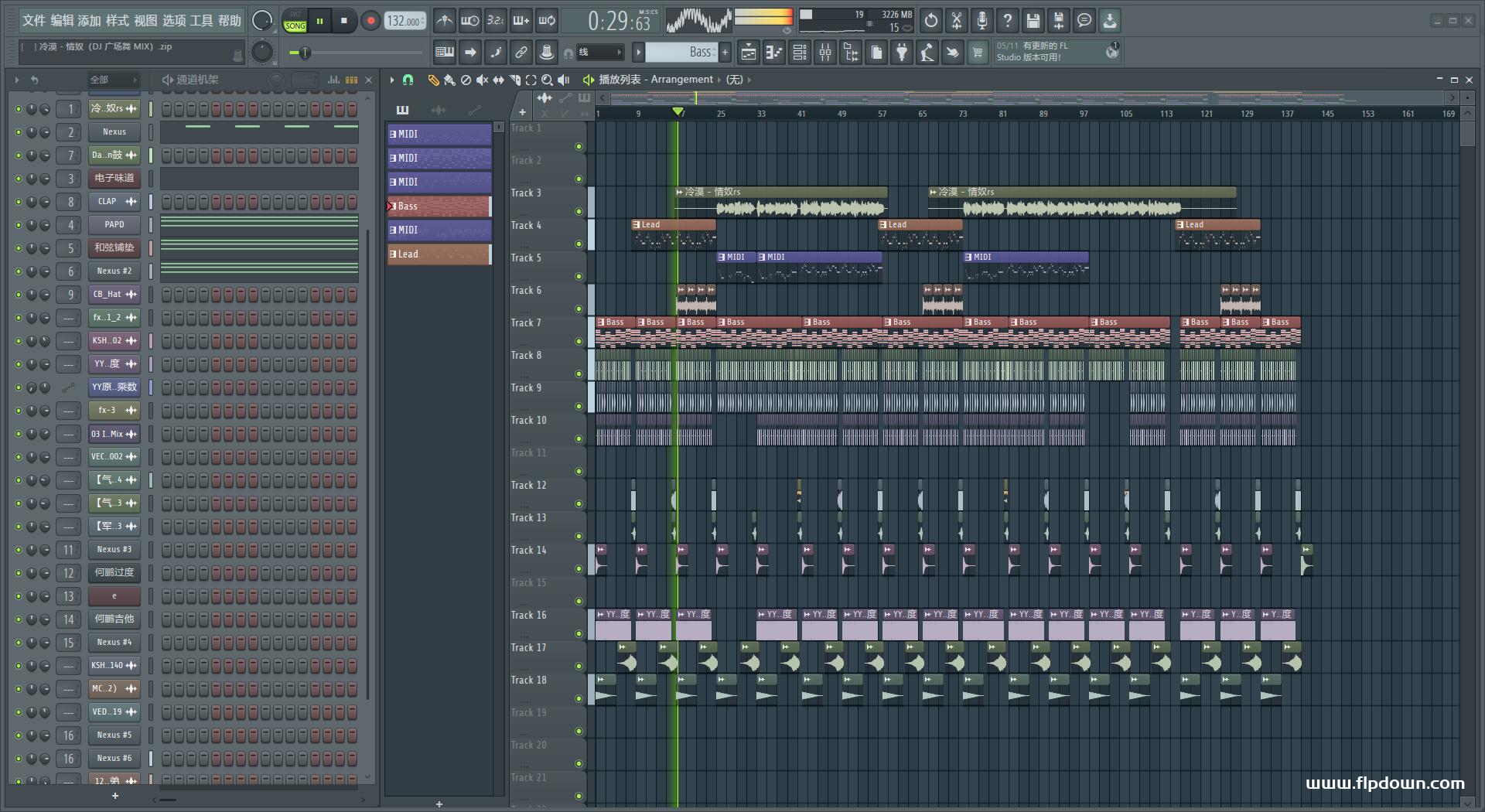Open the 全部 channel filter dropdown
The image size is (1485, 812).
114,80
